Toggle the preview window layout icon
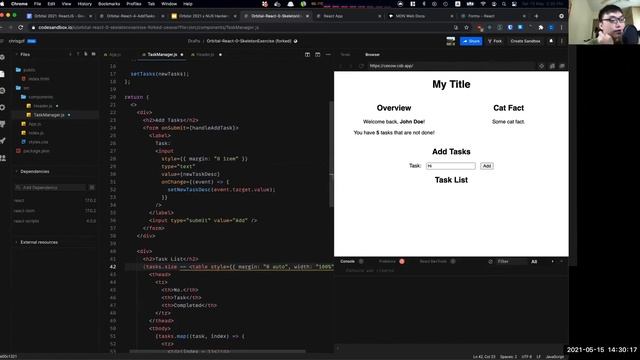640x360 pixels. [x=318, y=55]
